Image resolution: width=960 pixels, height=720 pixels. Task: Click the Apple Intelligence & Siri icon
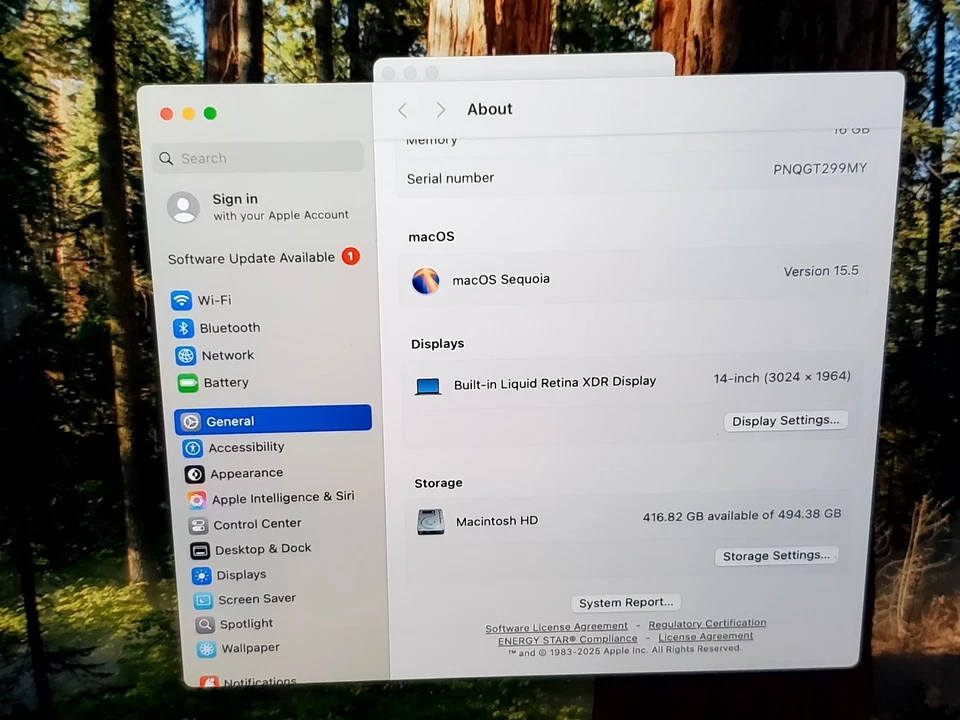(x=197, y=500)
